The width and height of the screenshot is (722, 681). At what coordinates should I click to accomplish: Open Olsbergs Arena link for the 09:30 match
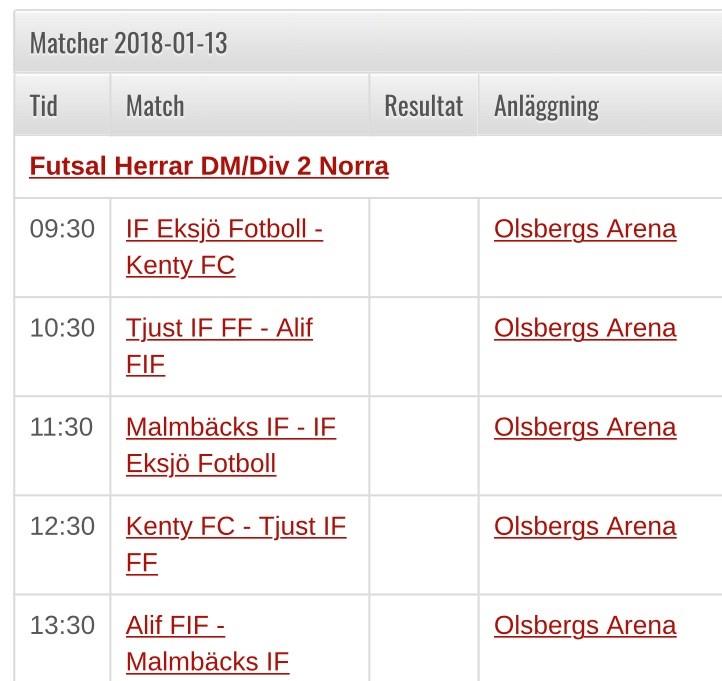tap(585, 229)
